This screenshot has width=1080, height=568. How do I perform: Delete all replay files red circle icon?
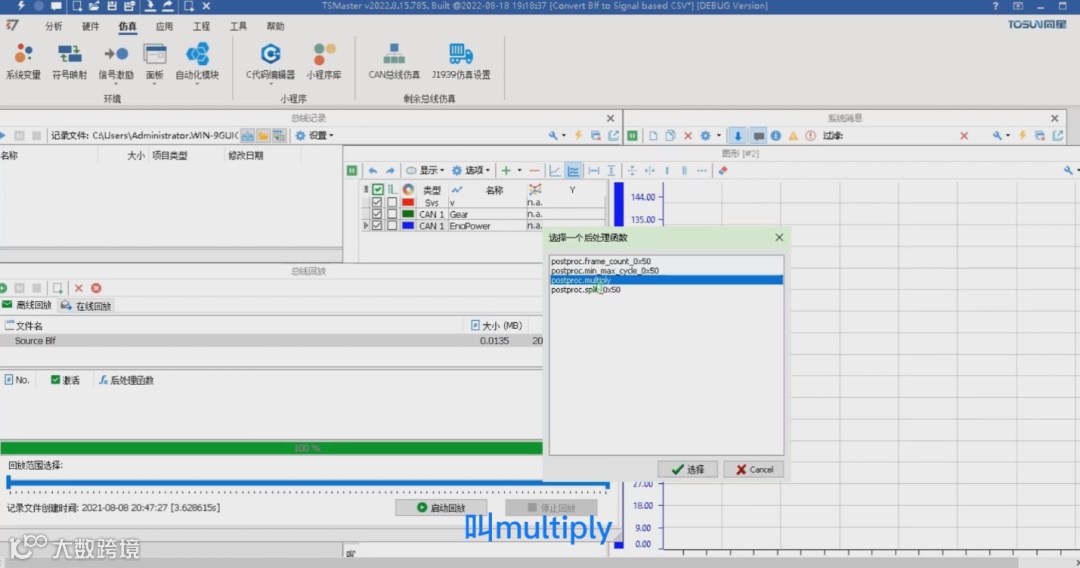point(96,288)
